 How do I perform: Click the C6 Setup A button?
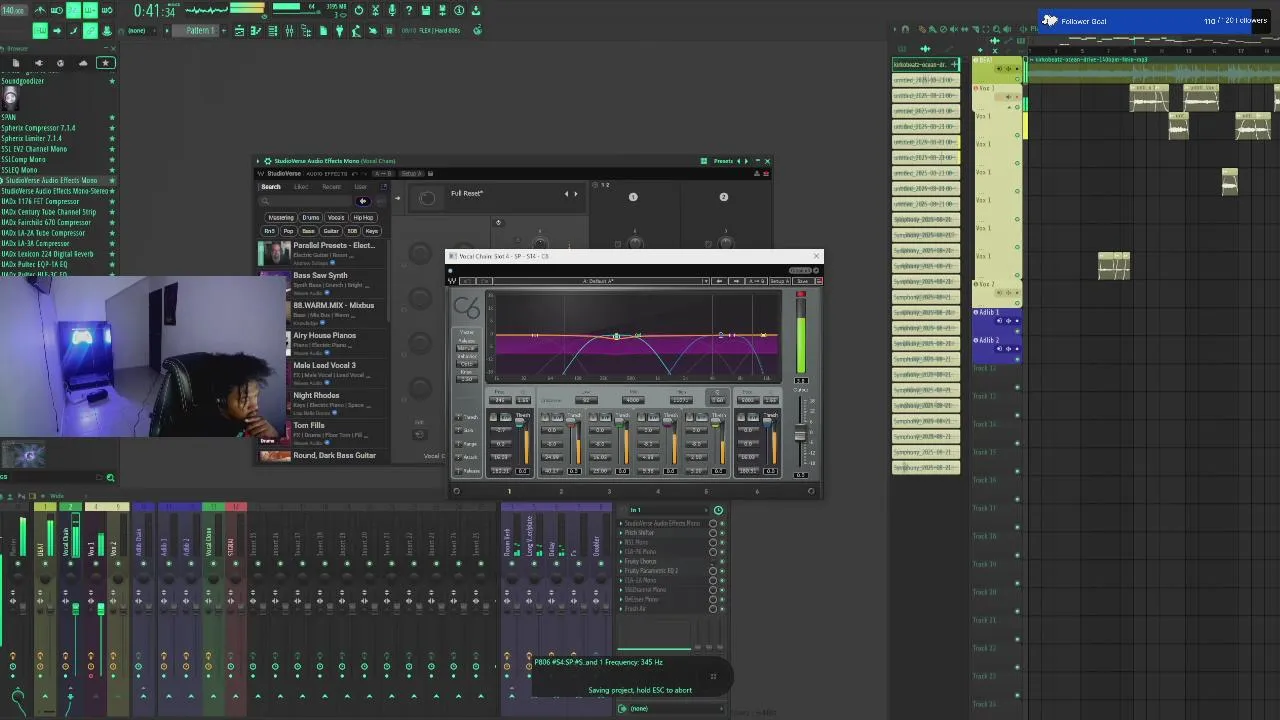click(x=779, y=281)
